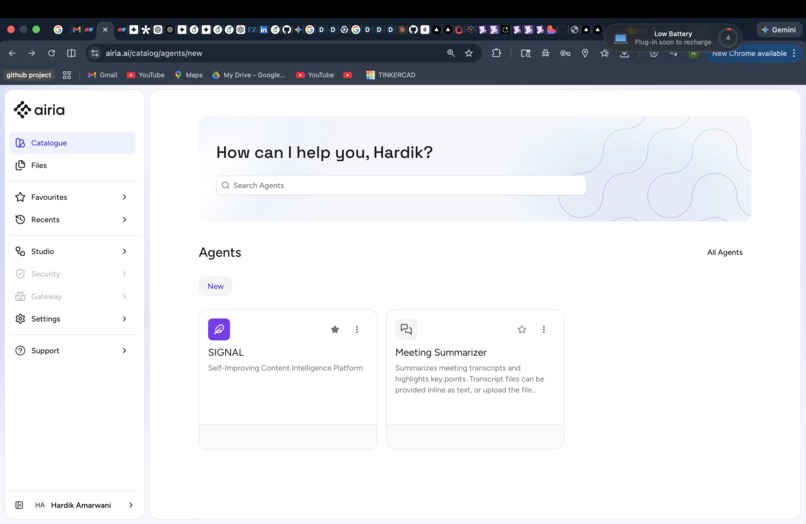Image resolution: width=806 pixels, height=524 pixels.
Task: Expand the Recents chevron
Action: click(x=124, y=220)
